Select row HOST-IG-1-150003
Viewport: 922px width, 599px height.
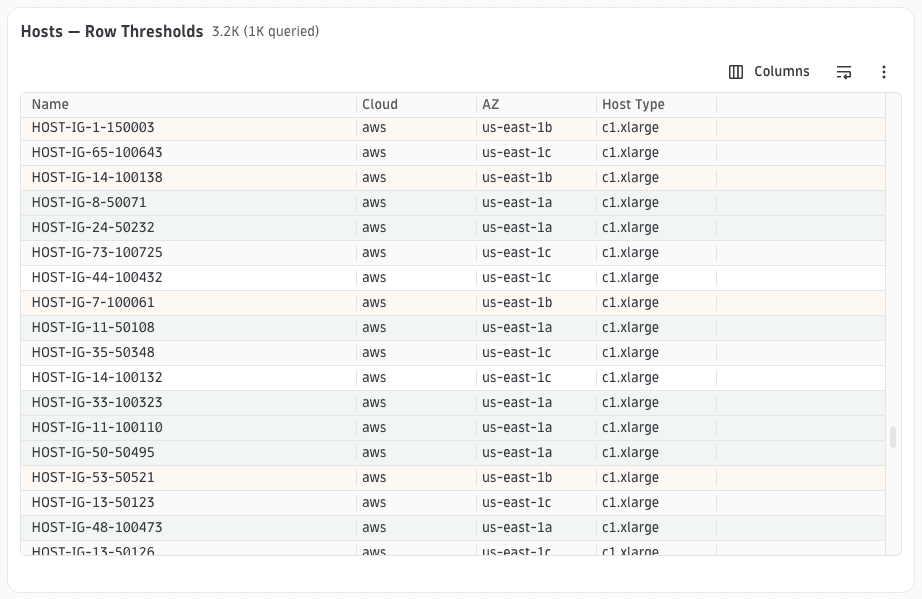pos(453,128)
